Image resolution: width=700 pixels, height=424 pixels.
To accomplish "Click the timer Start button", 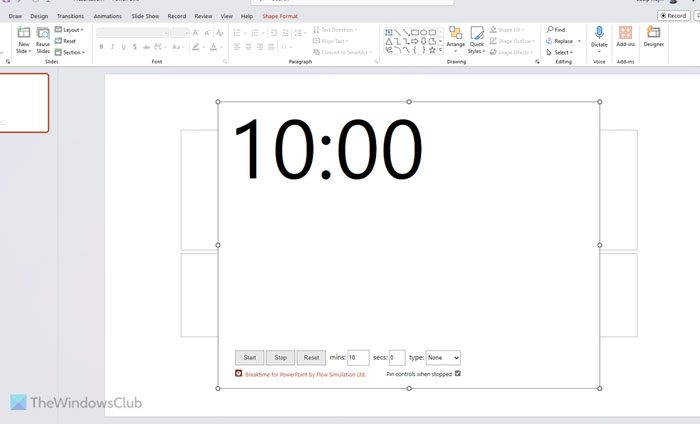I will coord(250,357).
